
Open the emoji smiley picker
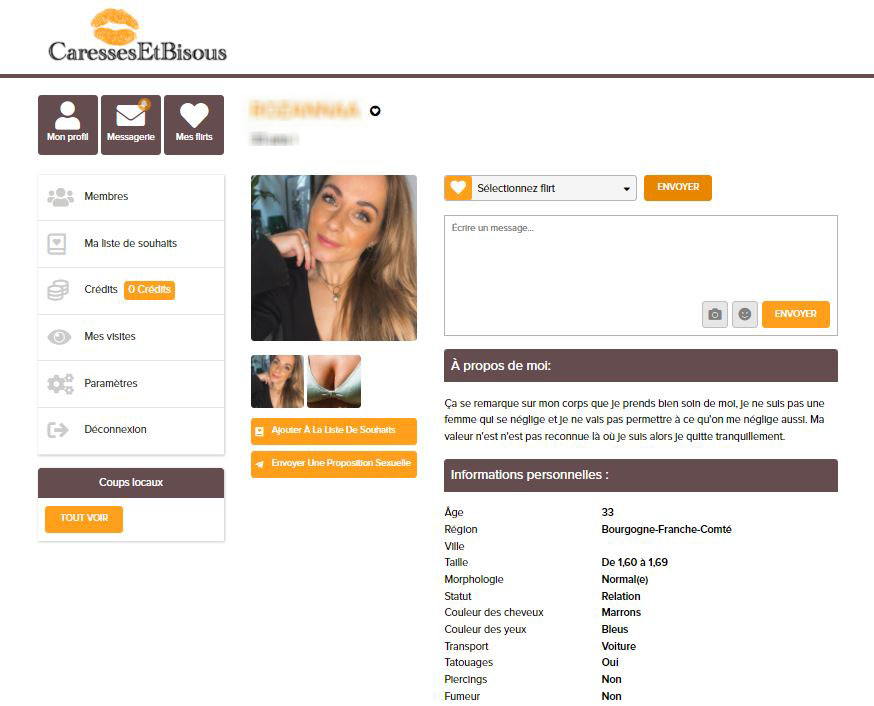[x=745, y=314]
